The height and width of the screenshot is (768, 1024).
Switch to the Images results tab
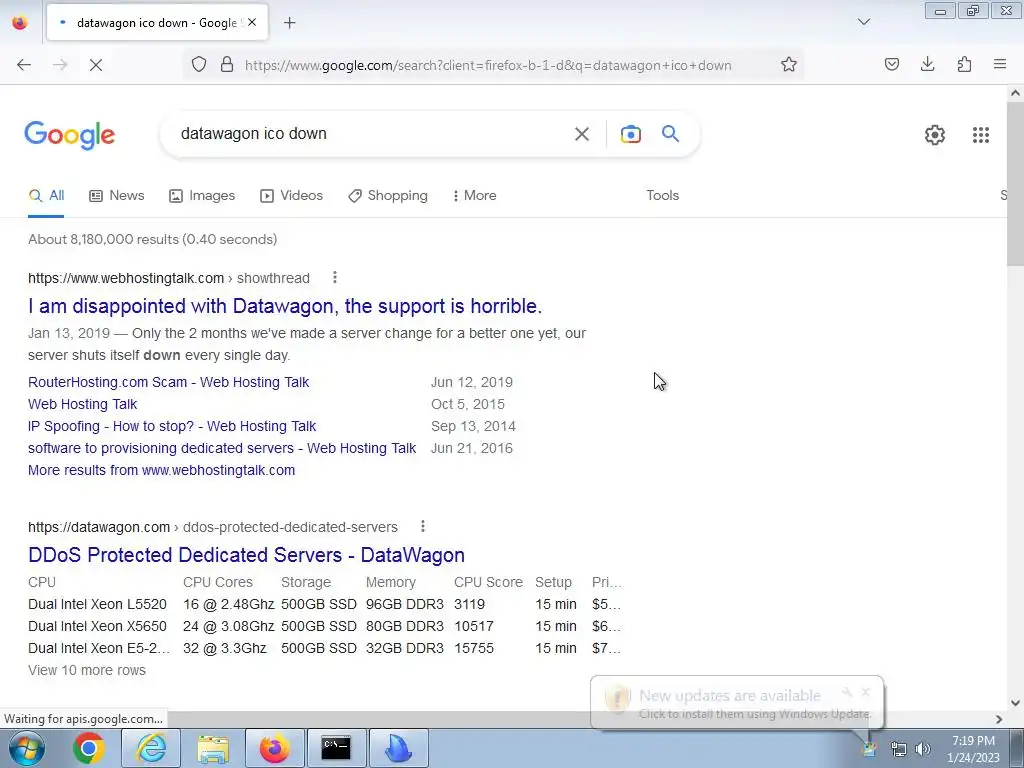click(x=202, y=195)
